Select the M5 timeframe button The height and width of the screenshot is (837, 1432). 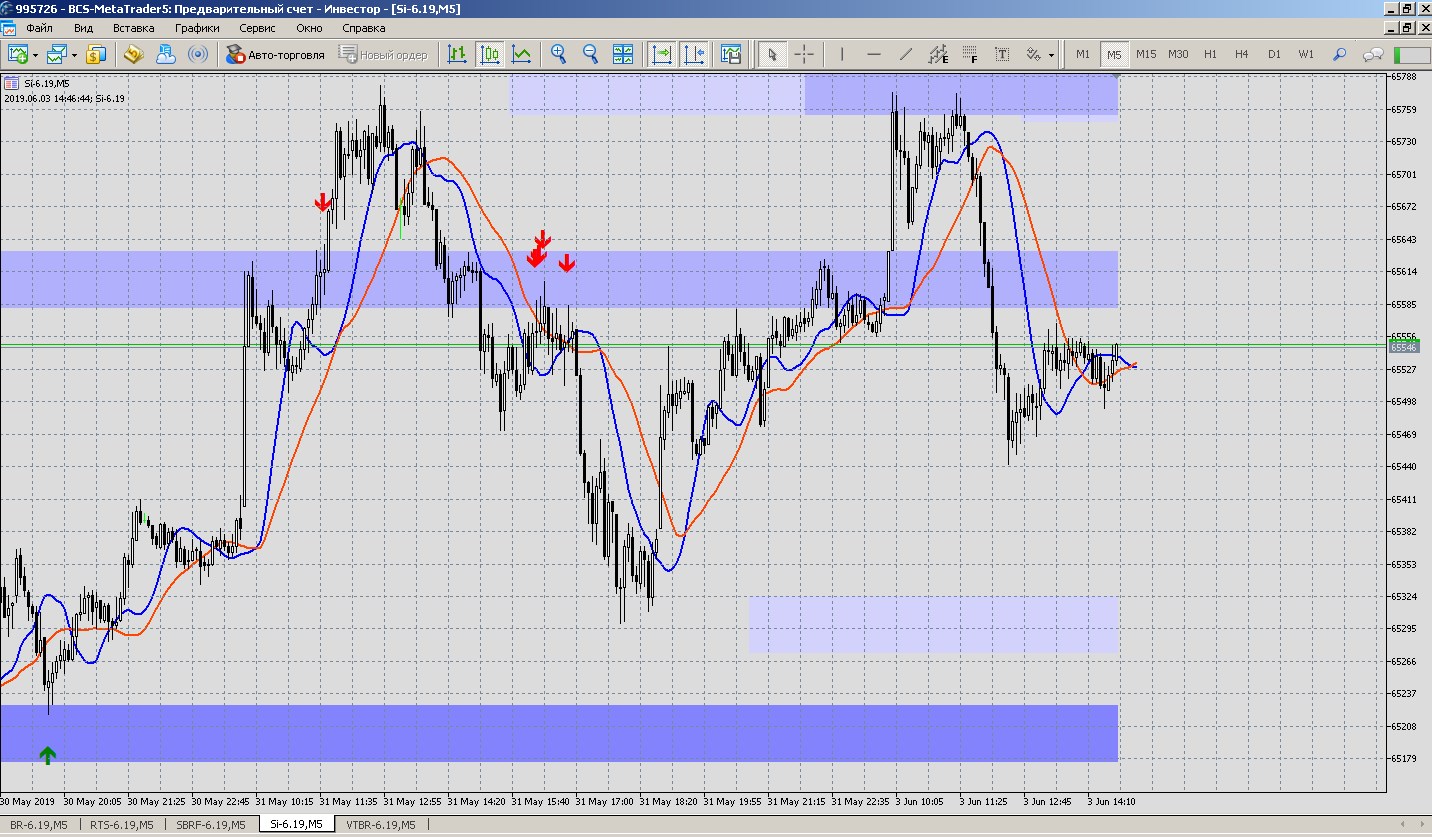point(1114,54)
